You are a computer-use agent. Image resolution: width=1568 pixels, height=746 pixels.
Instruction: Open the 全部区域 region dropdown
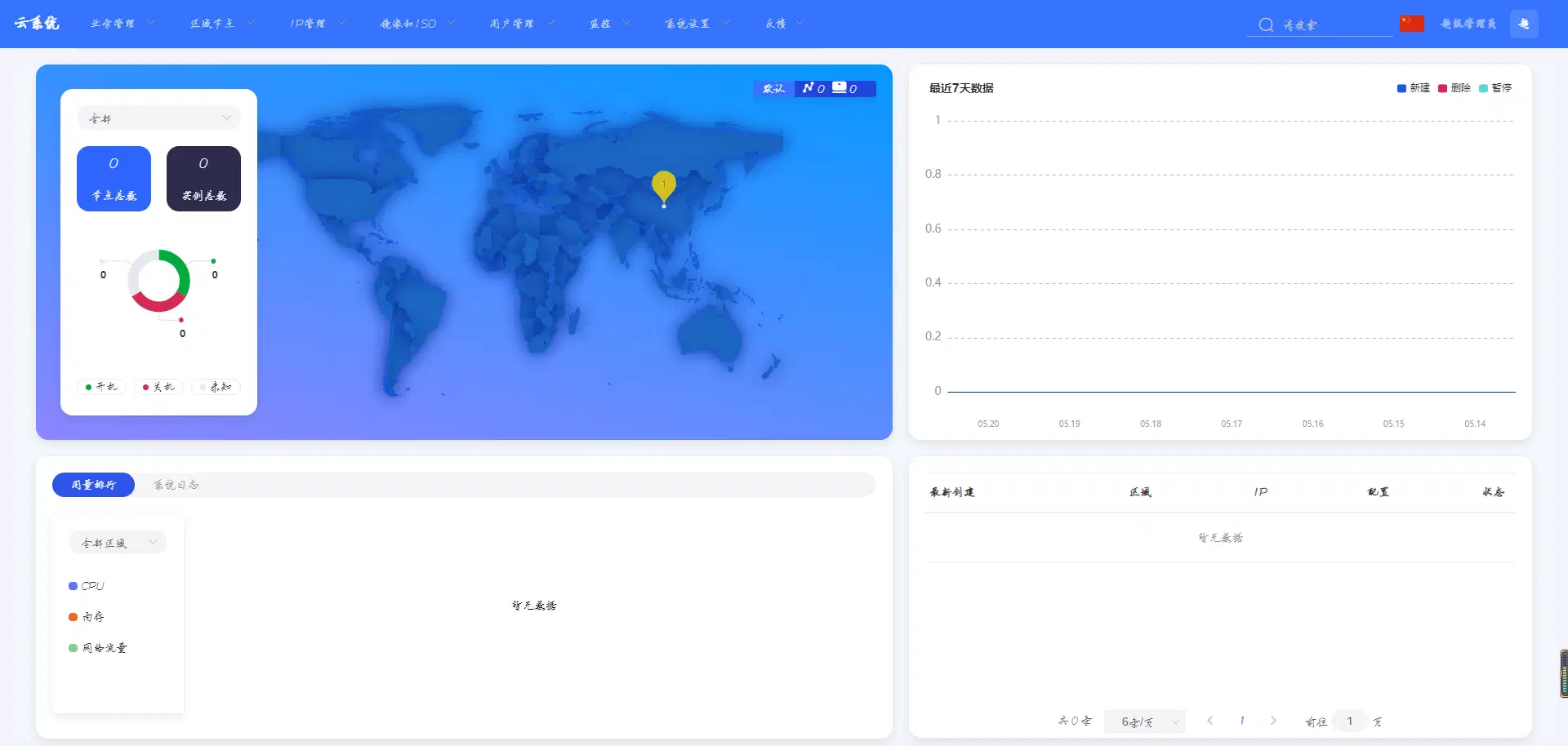tap(118, 543)
